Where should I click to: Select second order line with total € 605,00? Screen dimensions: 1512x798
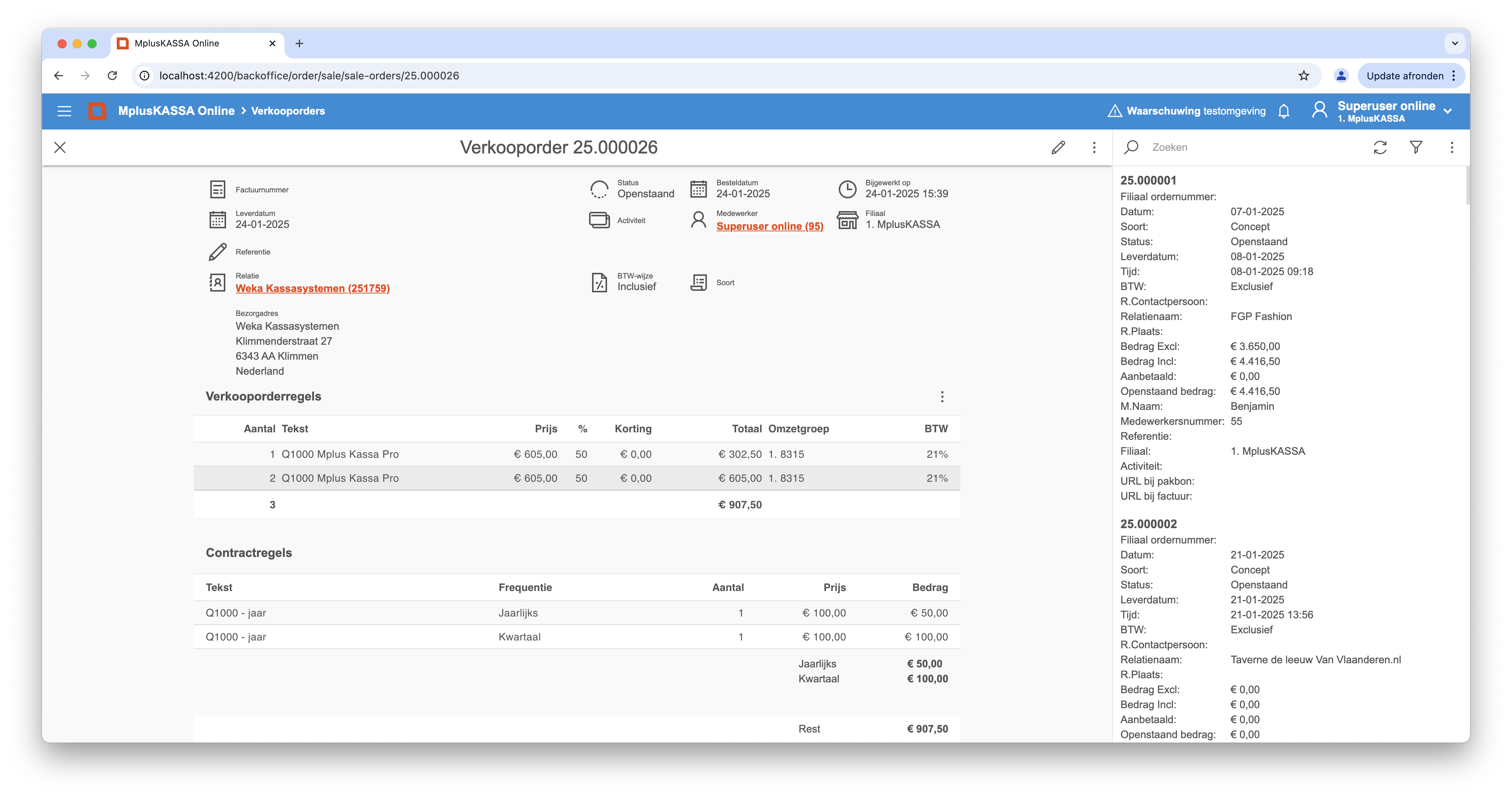[x=576, y=479]
